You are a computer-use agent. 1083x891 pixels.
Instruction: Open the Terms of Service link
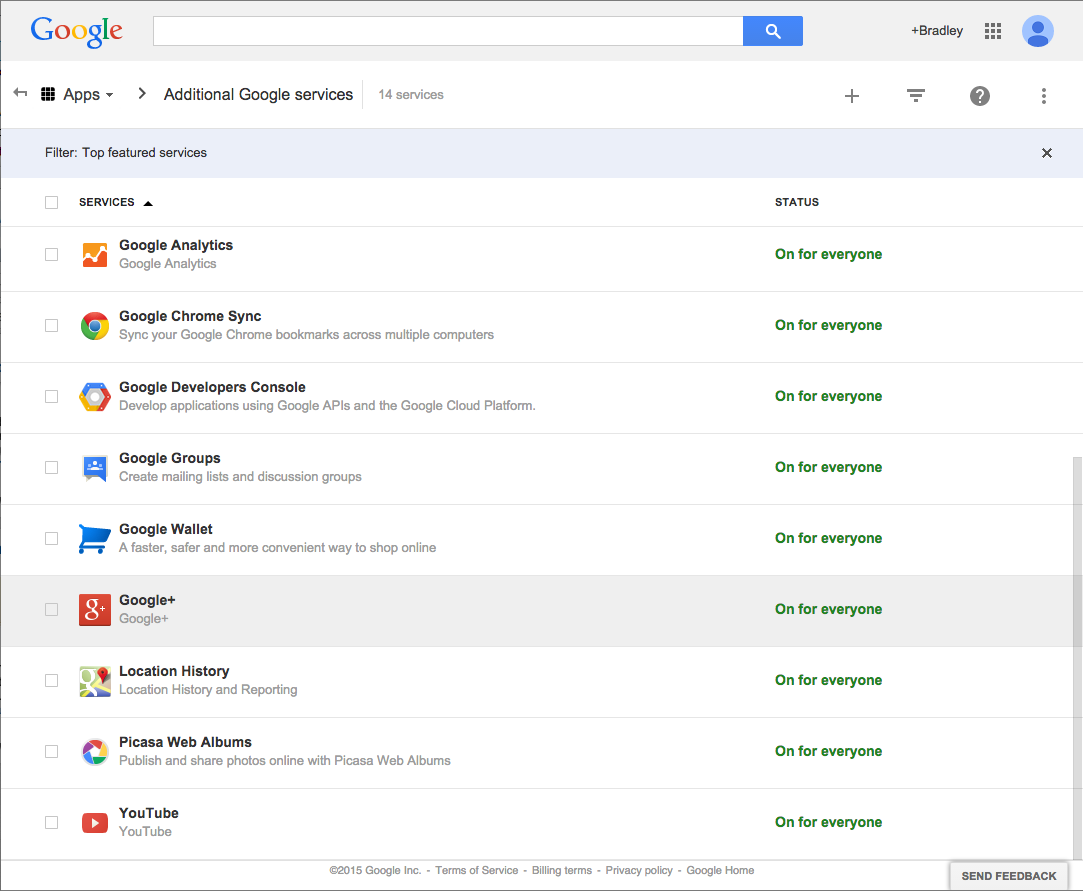coord(477,871)
